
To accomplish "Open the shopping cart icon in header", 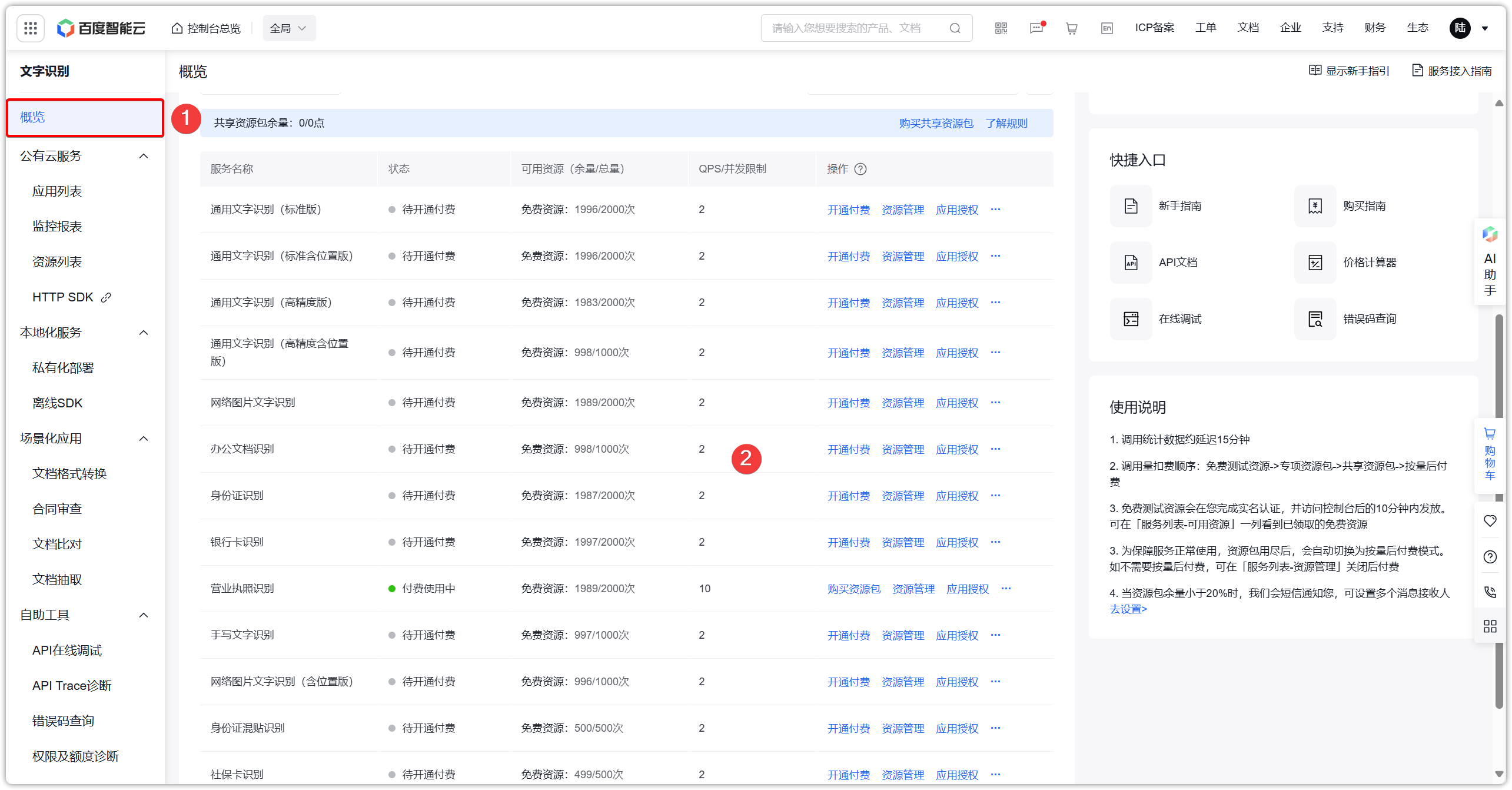I will [x=1072, y=28].
